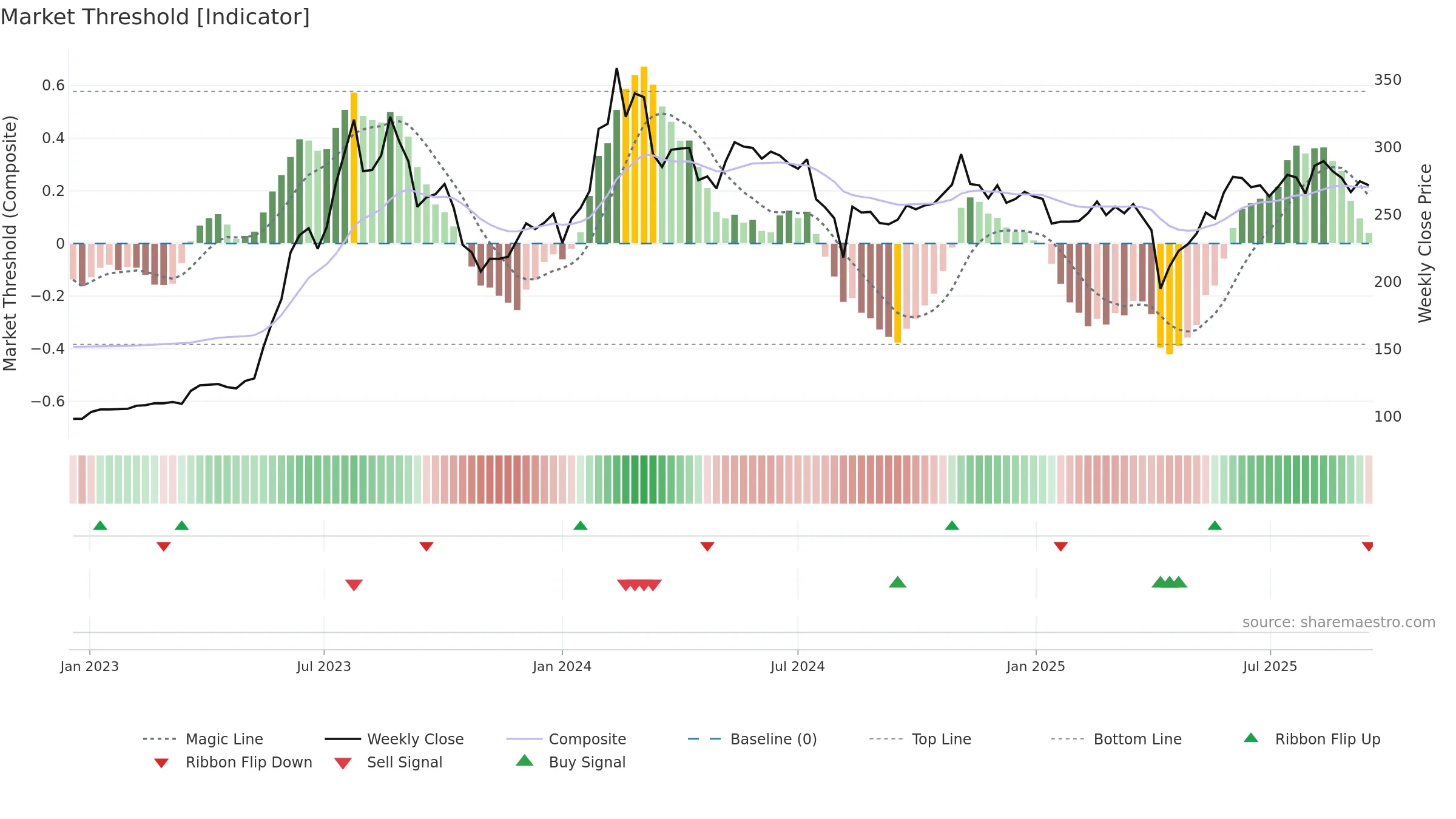Click the 150 price tick on right axis
This screenshot has height=819, width=1456.
click(1388, 349)
